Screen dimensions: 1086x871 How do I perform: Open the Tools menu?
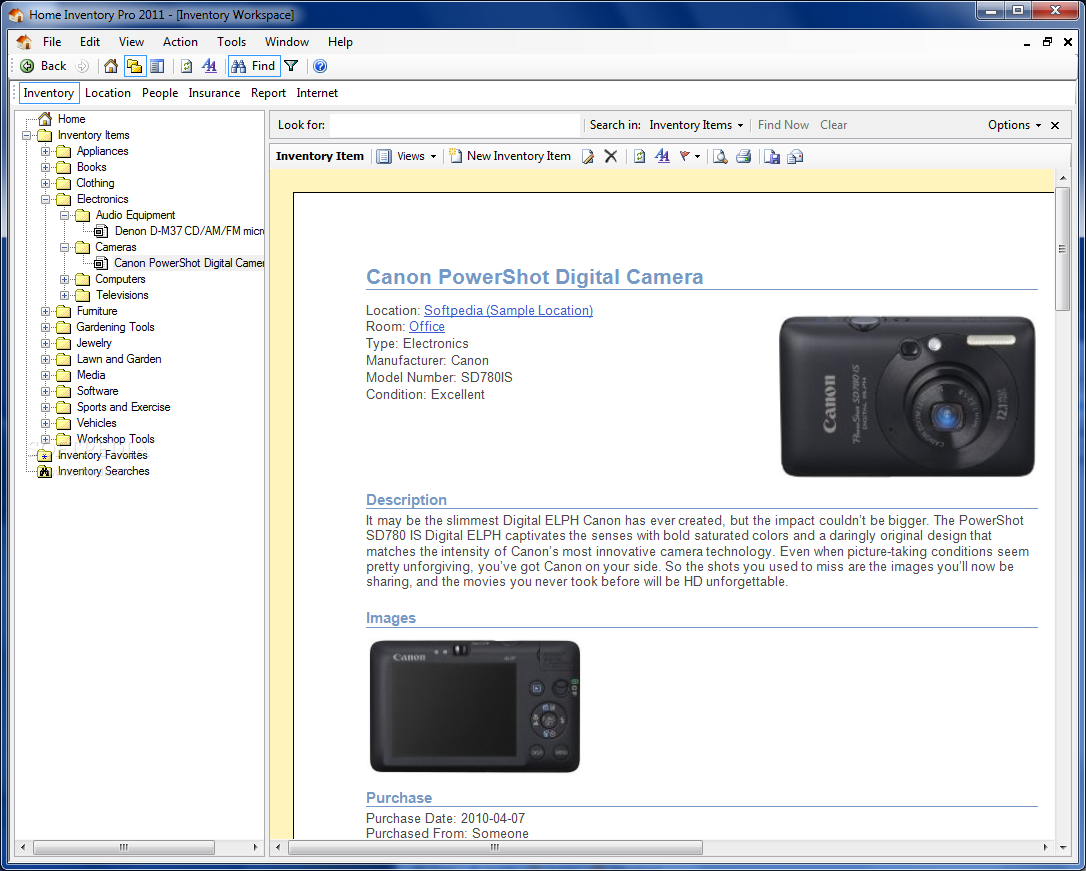click(231, 42)
